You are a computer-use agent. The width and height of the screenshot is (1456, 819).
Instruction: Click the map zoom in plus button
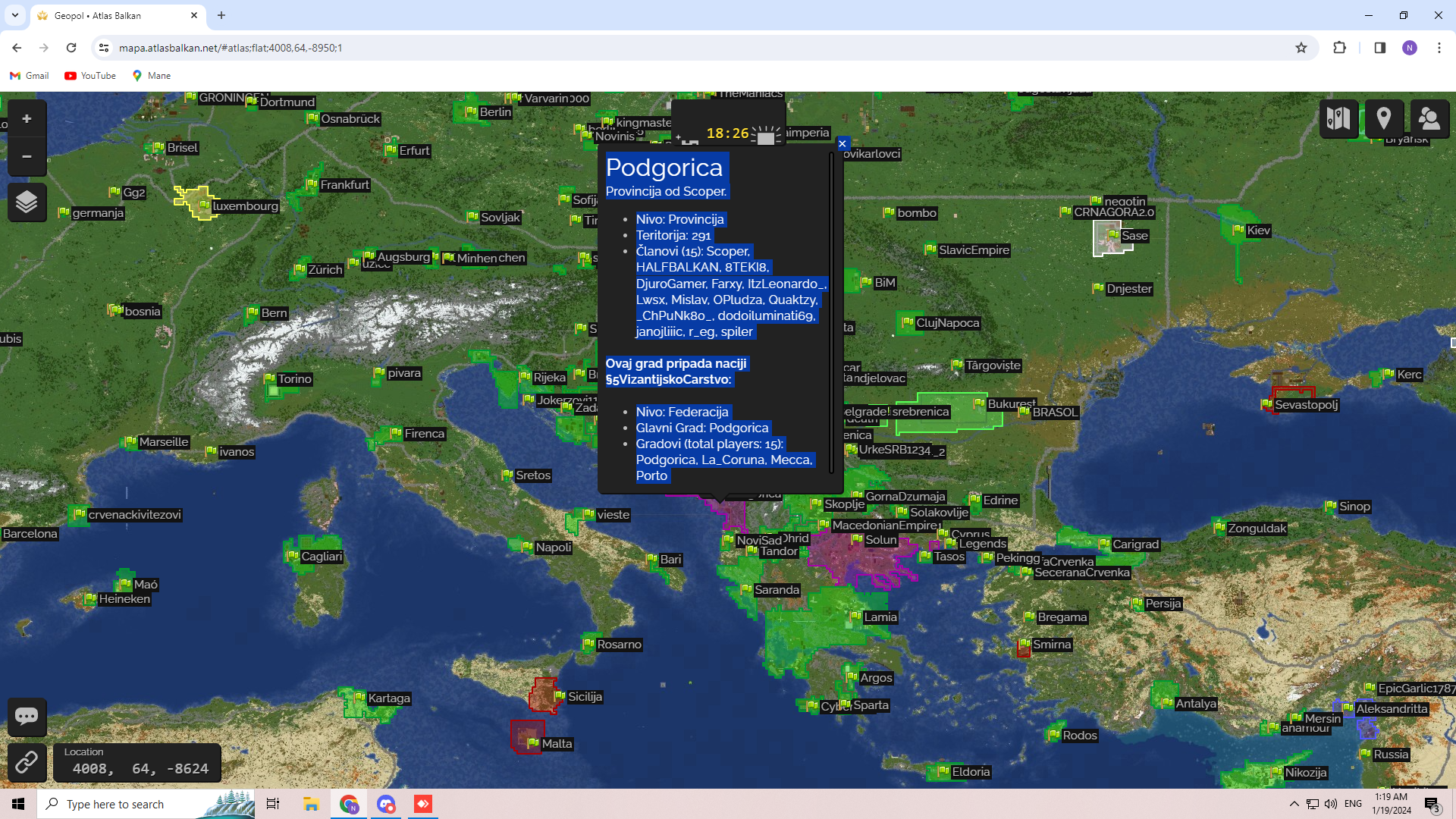(27, 119)
